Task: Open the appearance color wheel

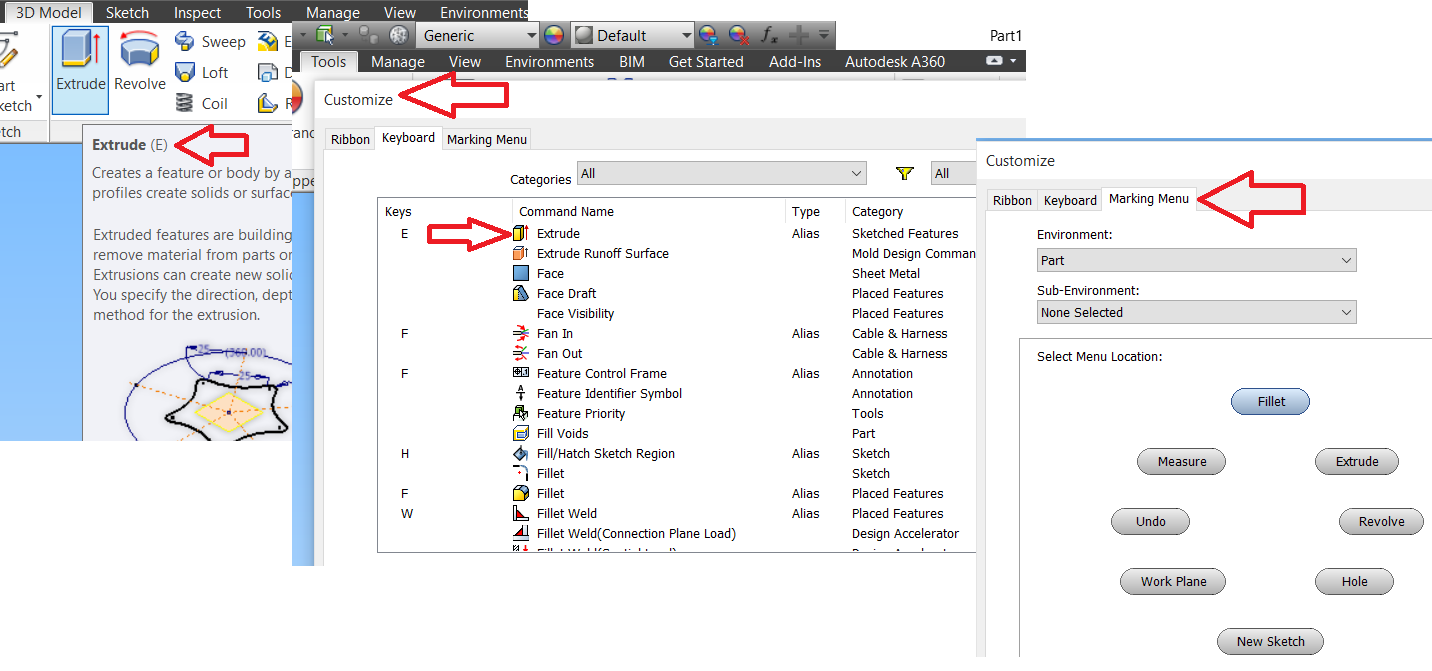Action: coord(553,35)
